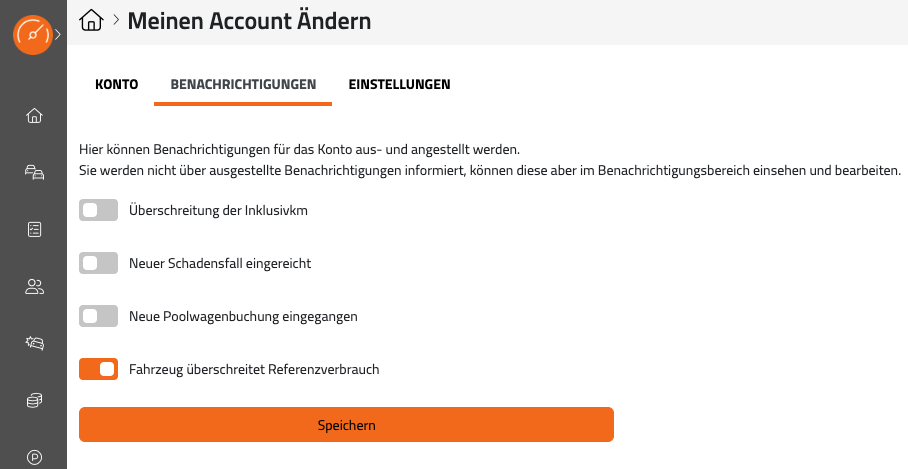This screenshot has width=908, height=469.
Task: Open the coin stack icon in the sidebar
Action: [34, 401]
